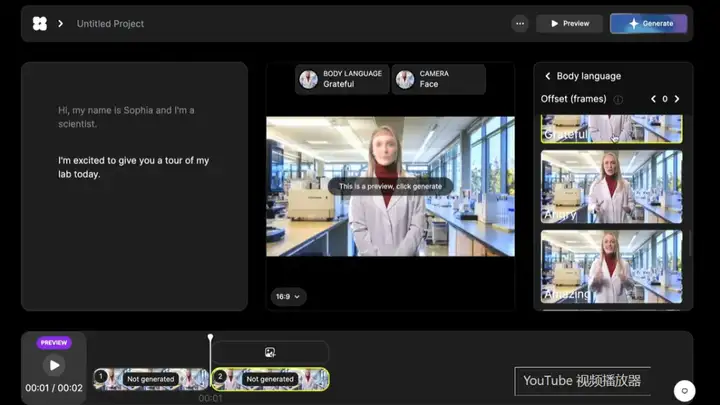Click the add media icon above clip 2
Viewport: 720px width, 405px height.
pyautogui.click(x=270, y=352)
